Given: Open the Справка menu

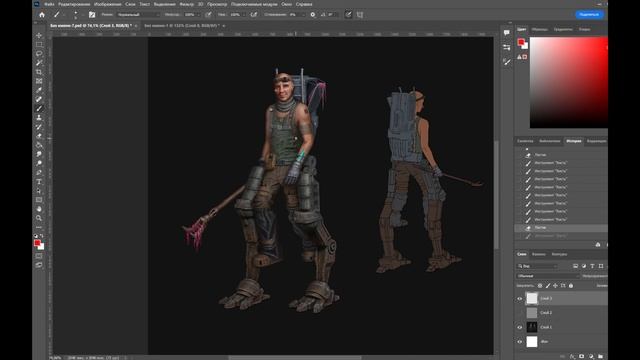Looking at the screenshot, I should click(304, 4).
